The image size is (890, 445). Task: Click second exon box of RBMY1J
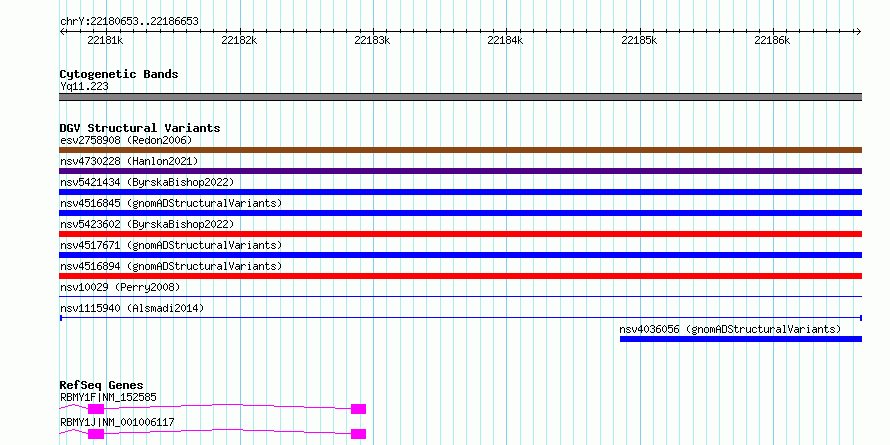(x=359, y=434)
